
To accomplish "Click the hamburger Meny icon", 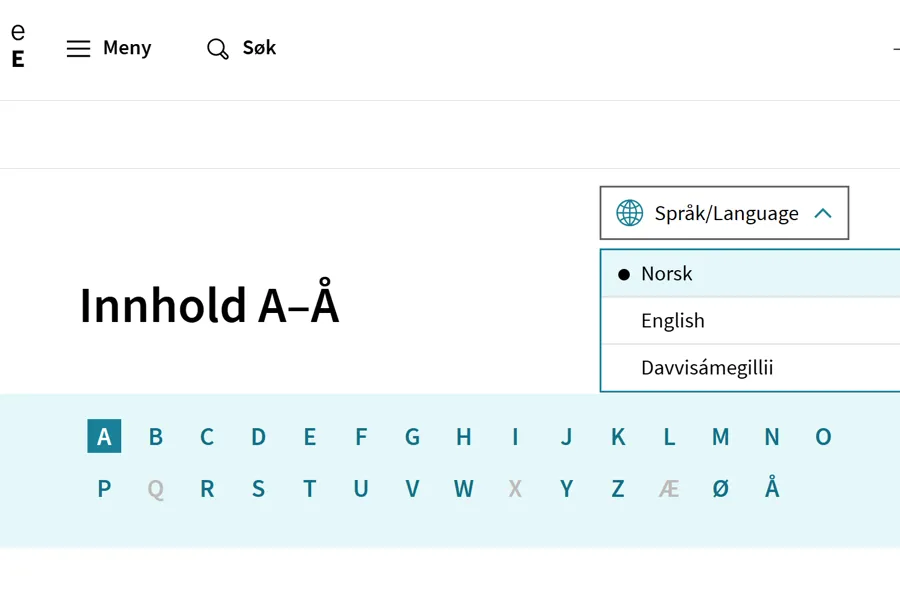I will [x=78, y=48].
